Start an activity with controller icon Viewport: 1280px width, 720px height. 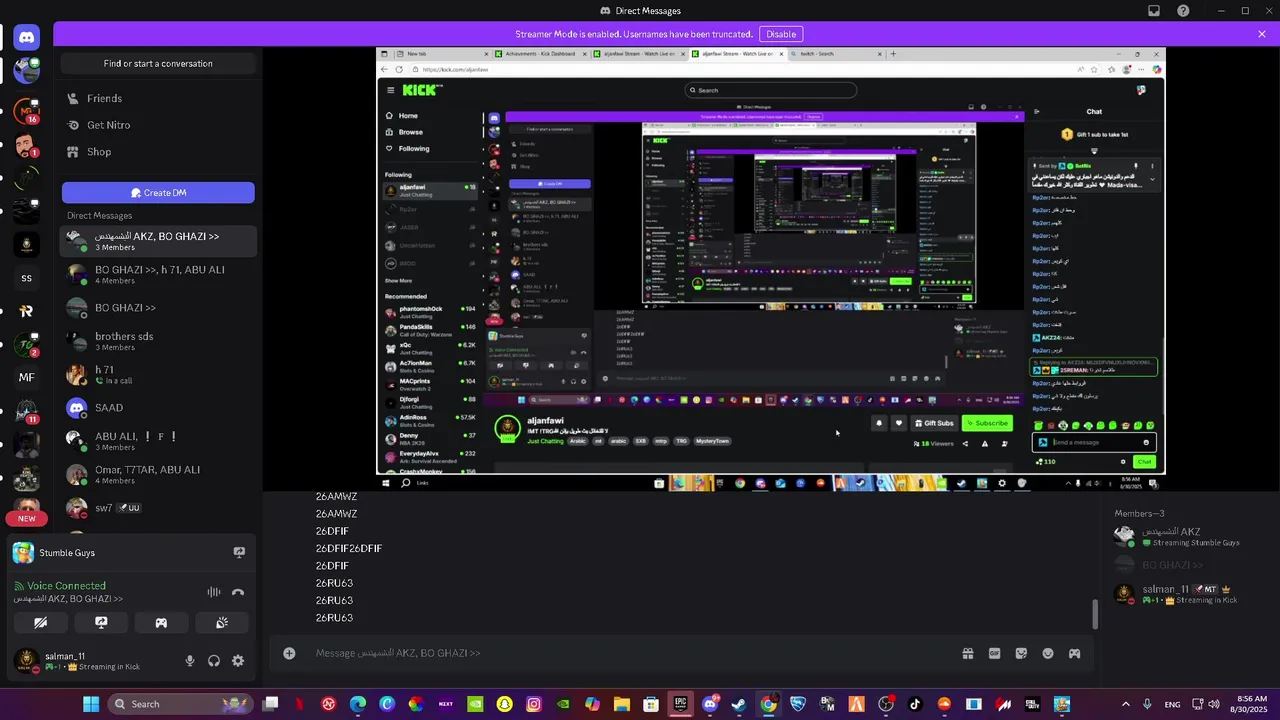pyautogui.click(x=161, y=622)
